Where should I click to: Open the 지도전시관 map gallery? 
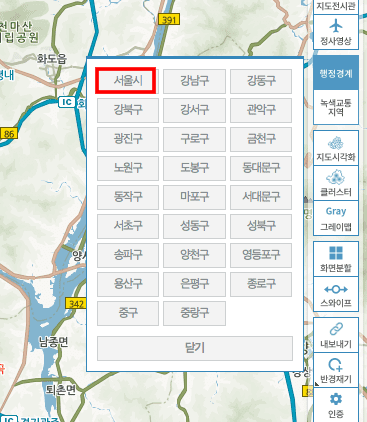(x=336, y=7)
